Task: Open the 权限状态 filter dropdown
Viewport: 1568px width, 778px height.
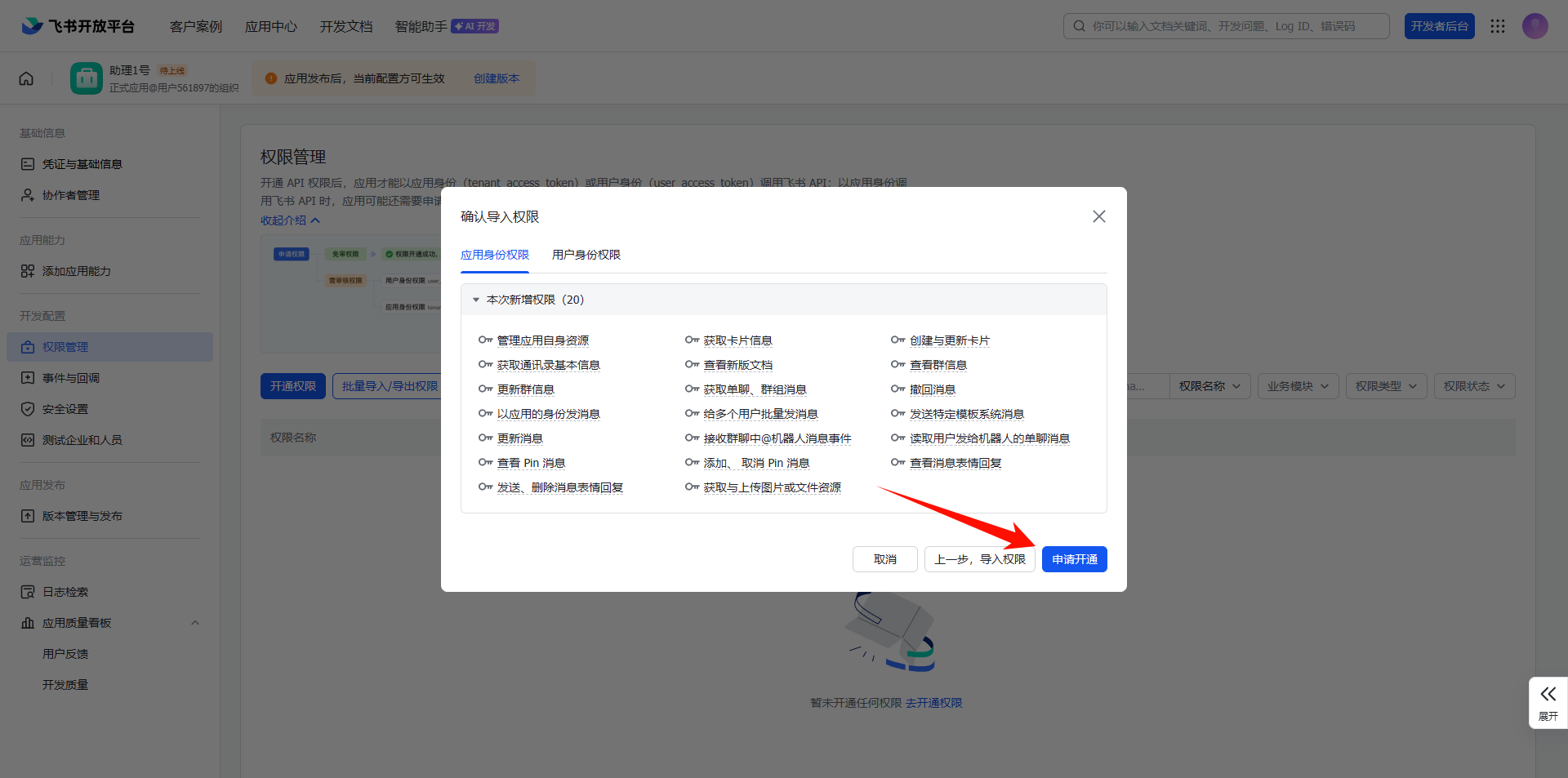Action: [x=1474, y=386]
